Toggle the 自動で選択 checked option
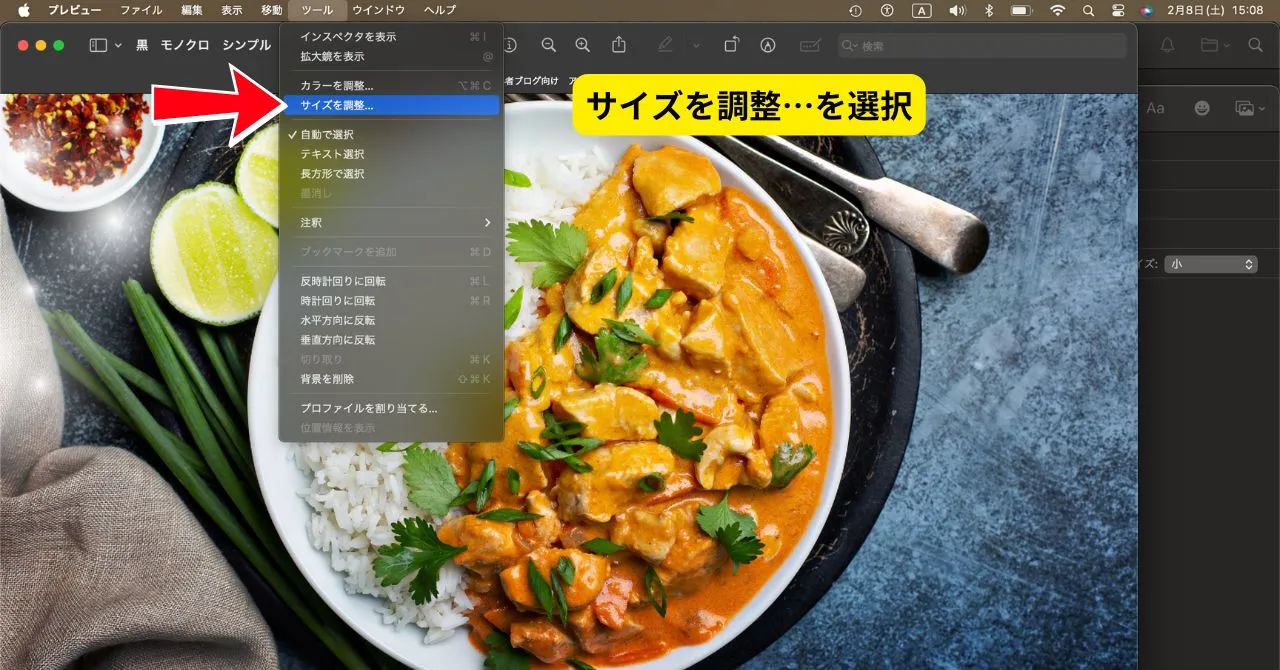 coord(327,134)
